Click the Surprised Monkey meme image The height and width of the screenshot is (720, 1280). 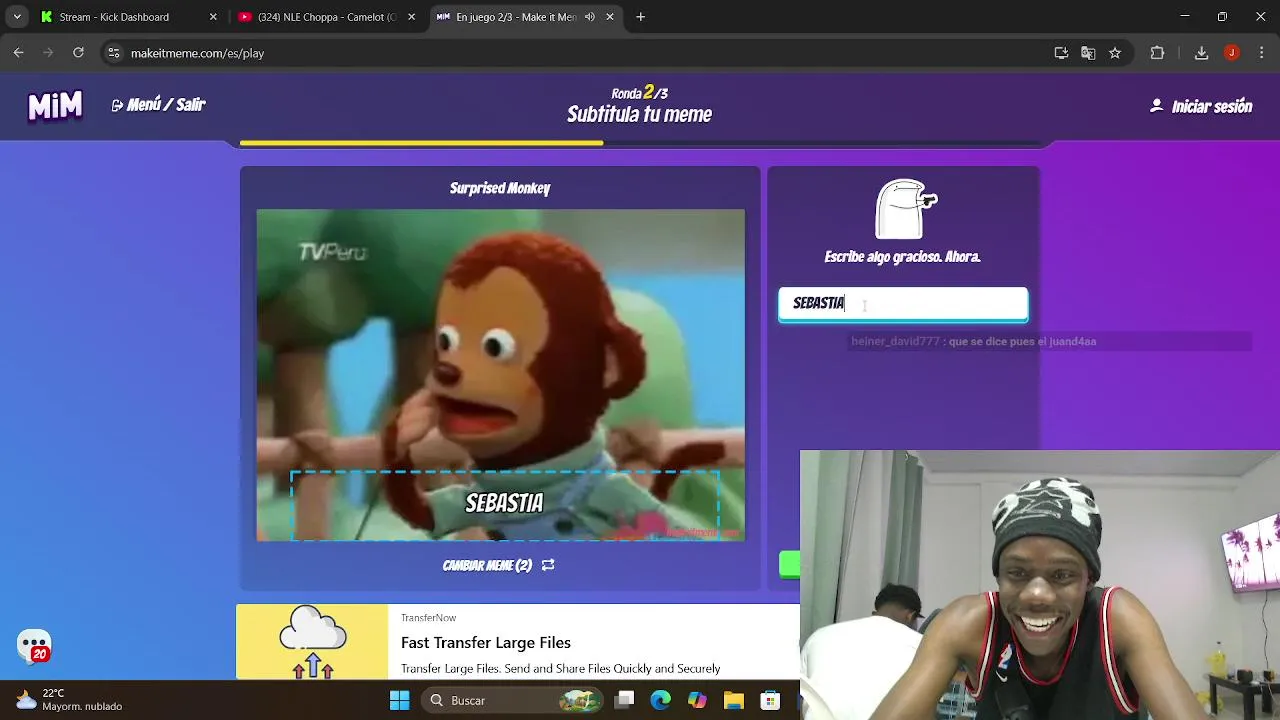point(500,375)
